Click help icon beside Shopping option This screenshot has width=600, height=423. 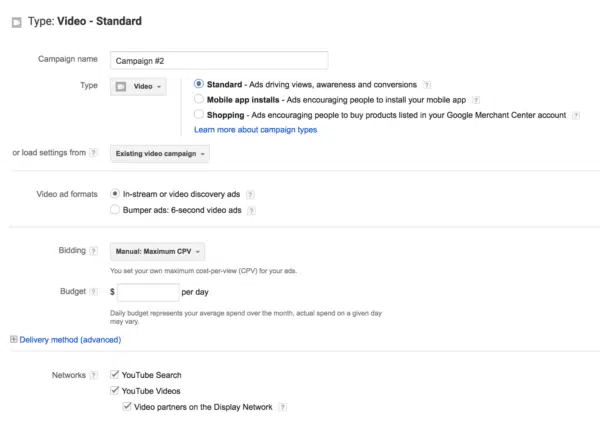pyautogui.click(x=574, y=116)
